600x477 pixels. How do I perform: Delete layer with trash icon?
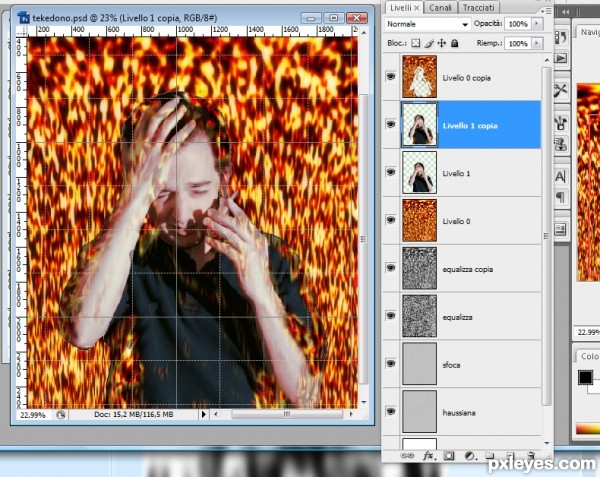tap(531, 456)
